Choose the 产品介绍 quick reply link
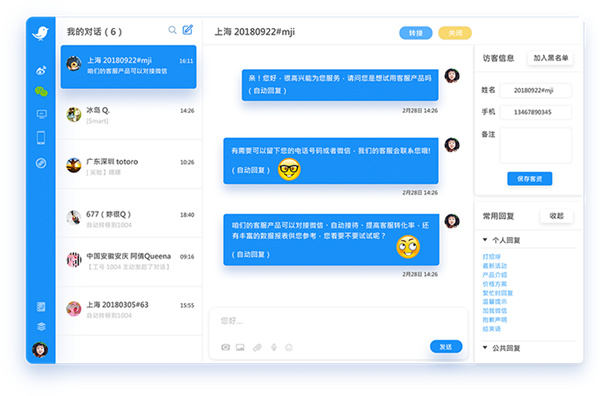600x396 pixels. point(494,275)
